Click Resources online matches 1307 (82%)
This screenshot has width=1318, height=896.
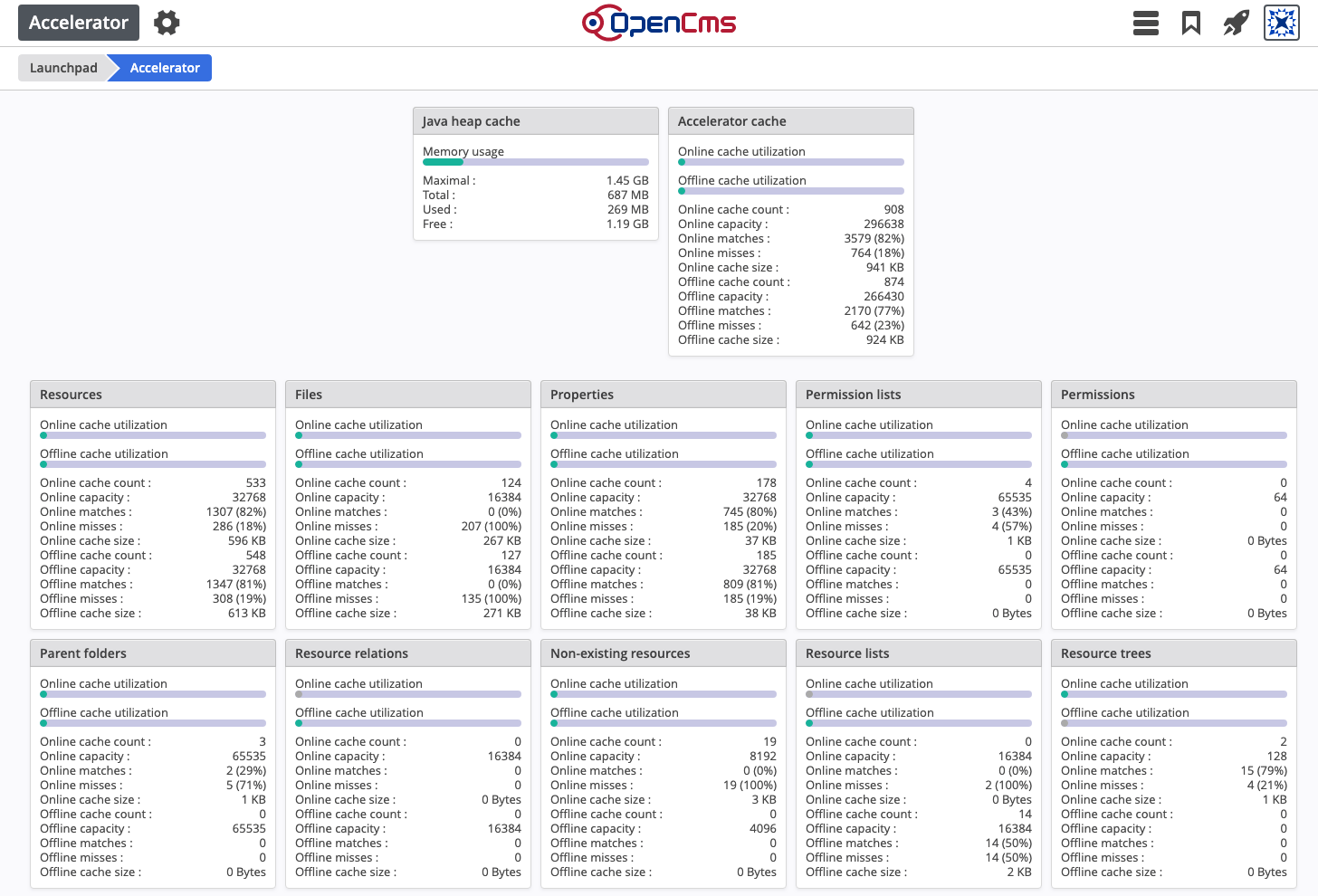[236, 511]
